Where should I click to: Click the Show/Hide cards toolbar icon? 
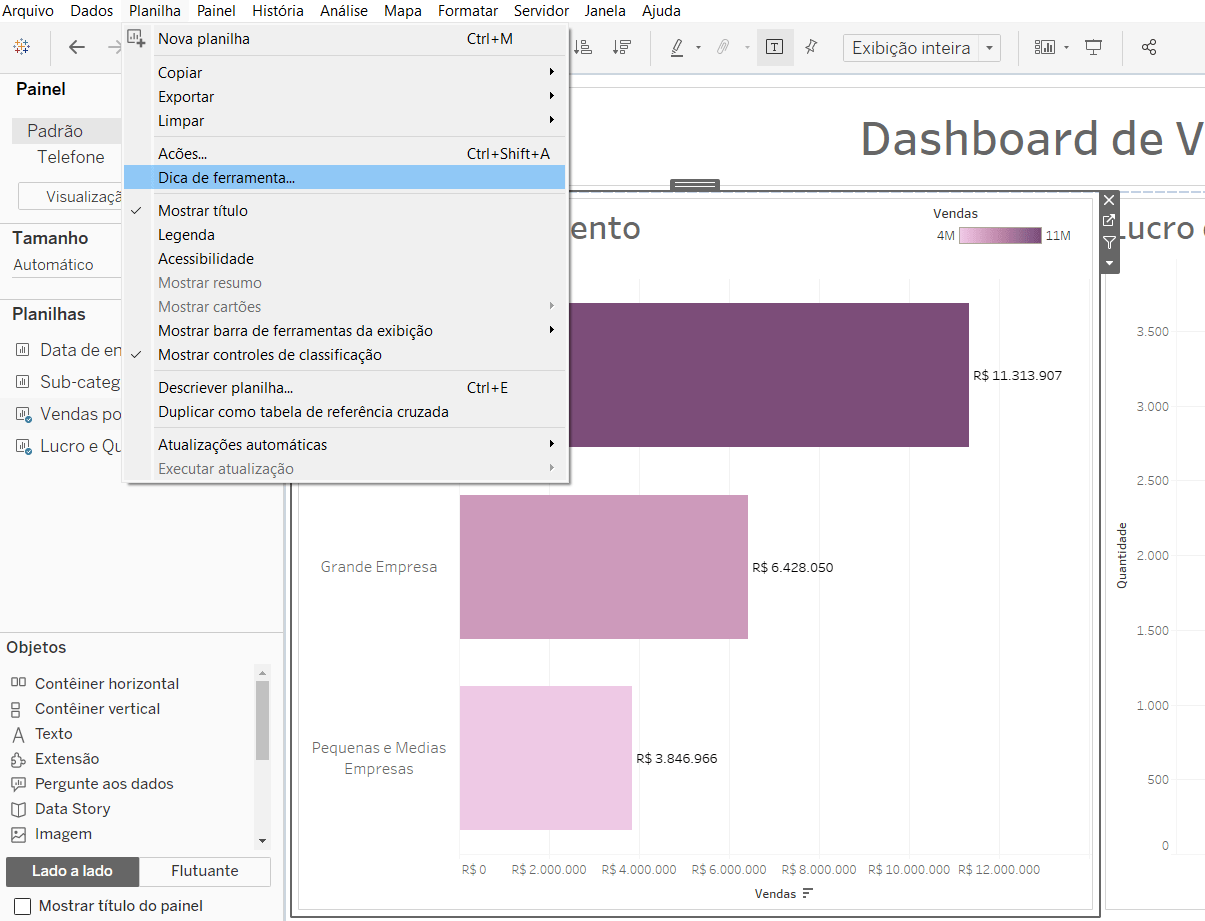point(1045,47)
